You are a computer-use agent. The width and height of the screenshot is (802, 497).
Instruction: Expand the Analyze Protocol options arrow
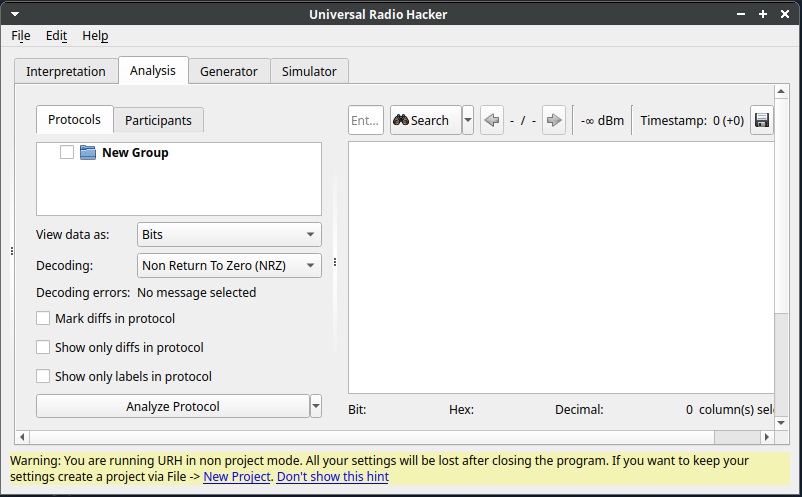click(x=316, y=406)
